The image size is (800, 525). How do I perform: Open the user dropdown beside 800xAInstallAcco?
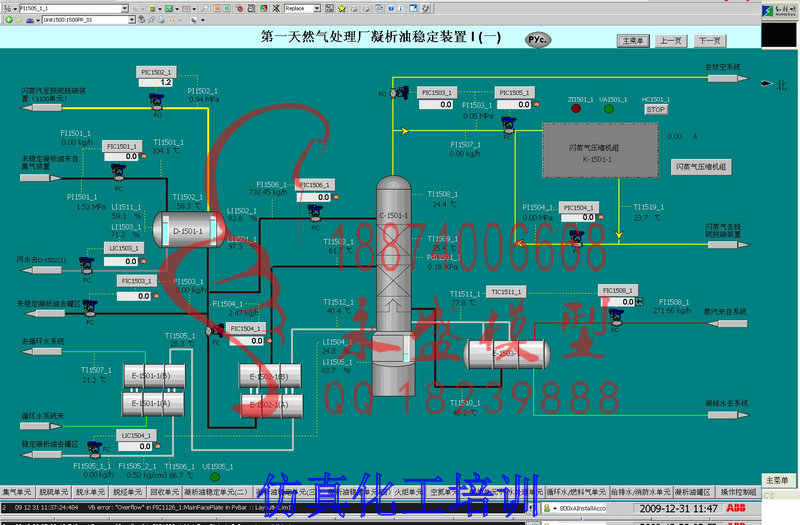554,508
